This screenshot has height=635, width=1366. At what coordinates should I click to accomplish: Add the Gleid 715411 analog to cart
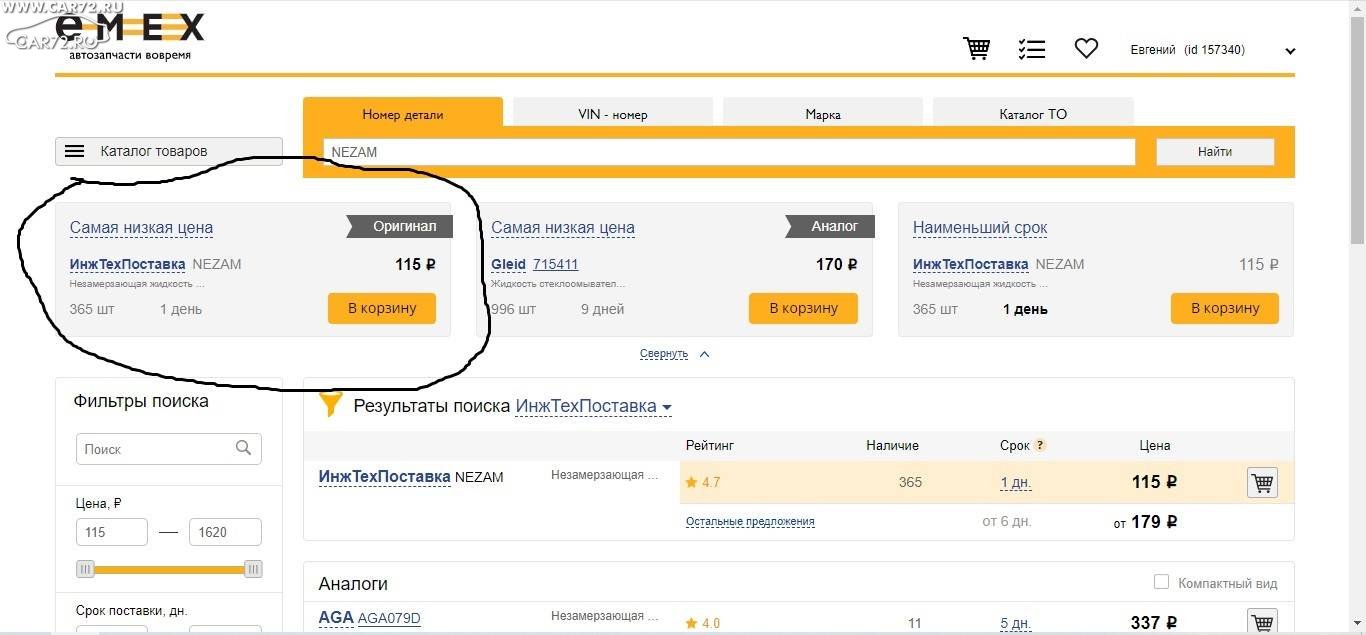click(803, 308)
